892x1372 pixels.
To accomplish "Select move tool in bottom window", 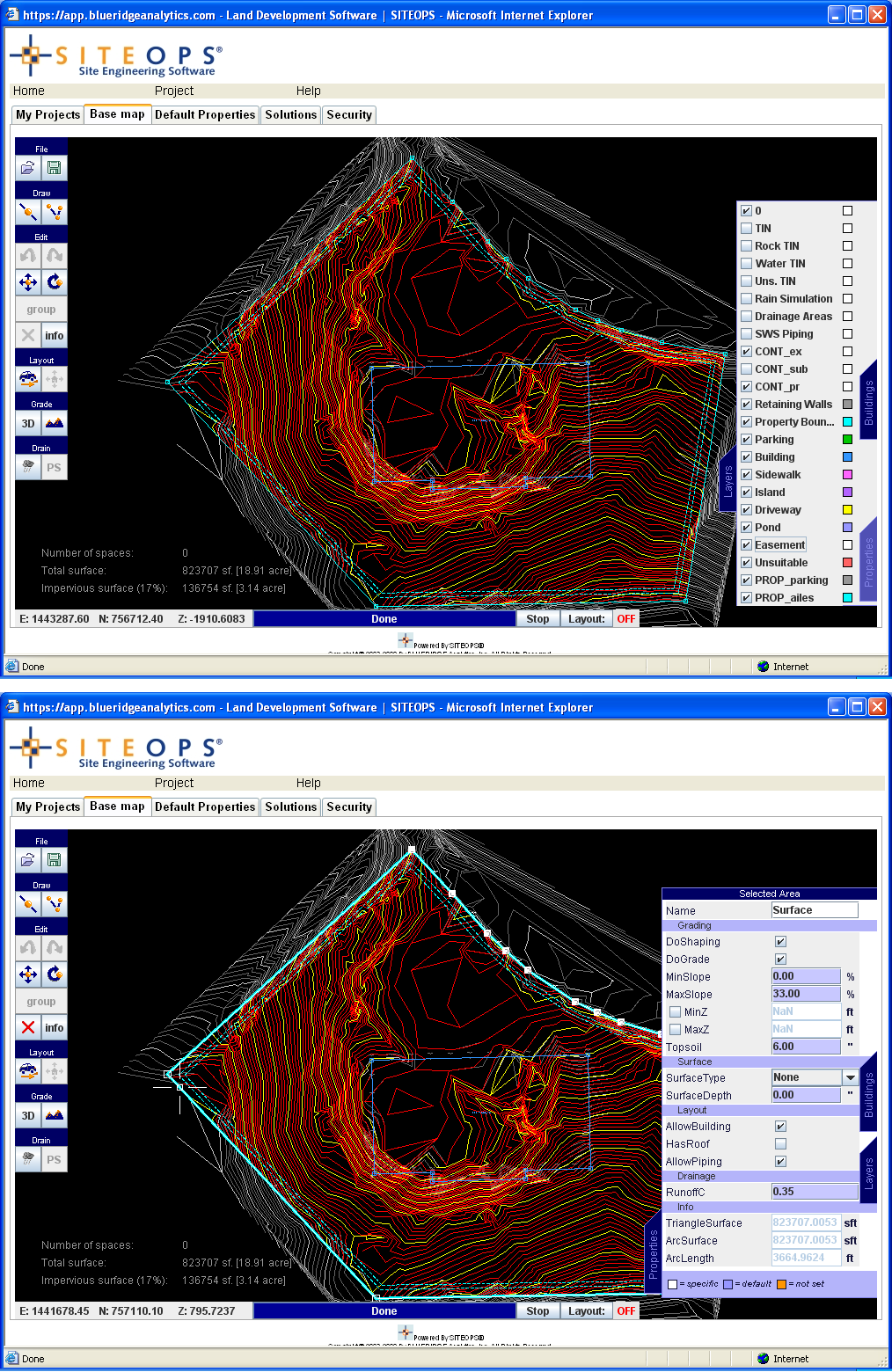I will [28, 974].
